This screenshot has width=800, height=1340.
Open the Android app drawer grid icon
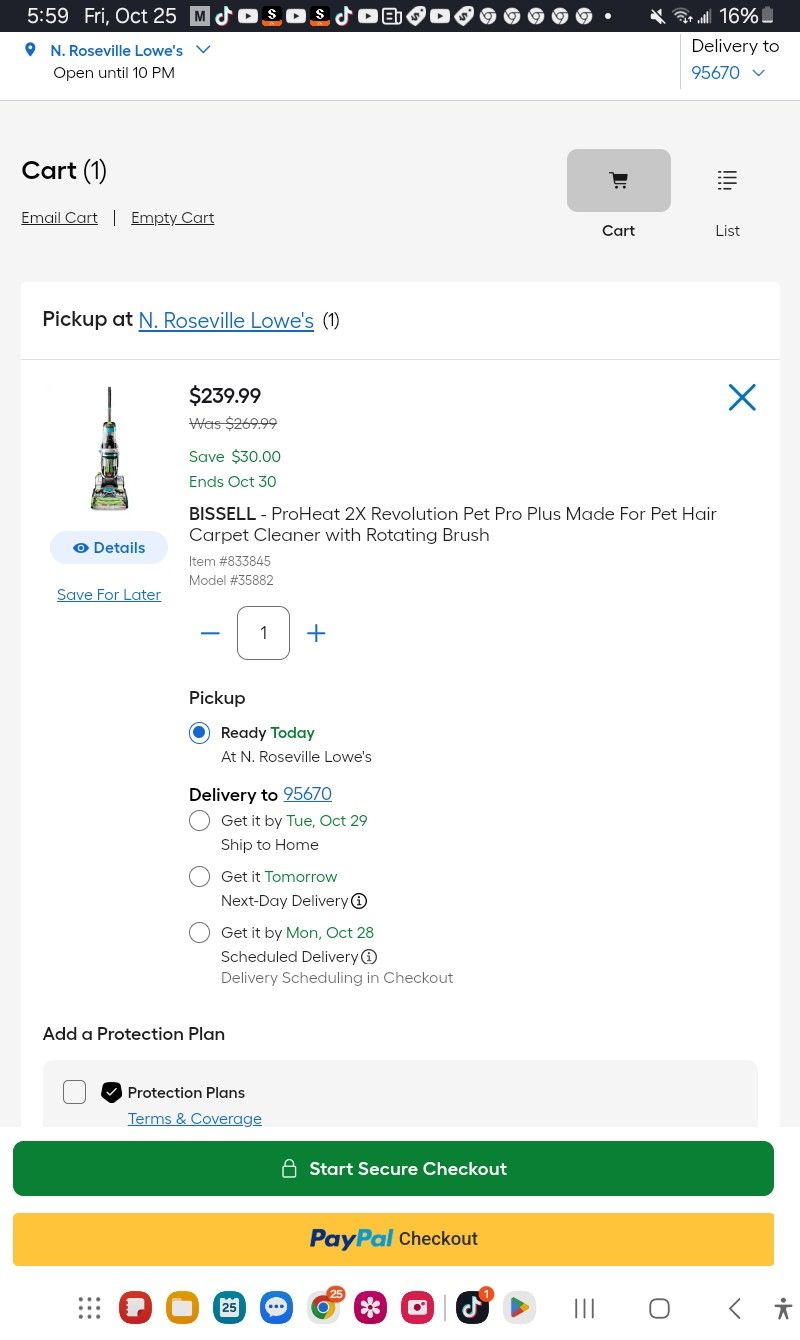(x=90, y=1307)
